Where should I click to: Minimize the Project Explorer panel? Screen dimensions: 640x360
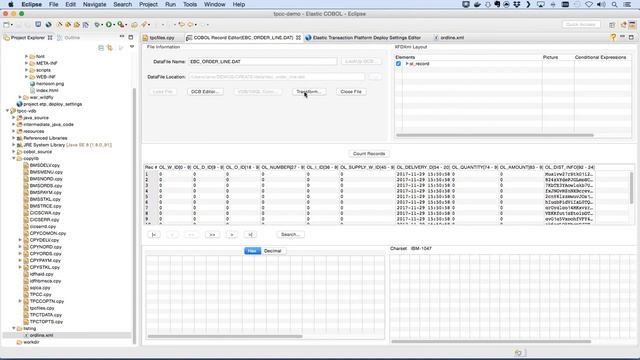[122, 37]
